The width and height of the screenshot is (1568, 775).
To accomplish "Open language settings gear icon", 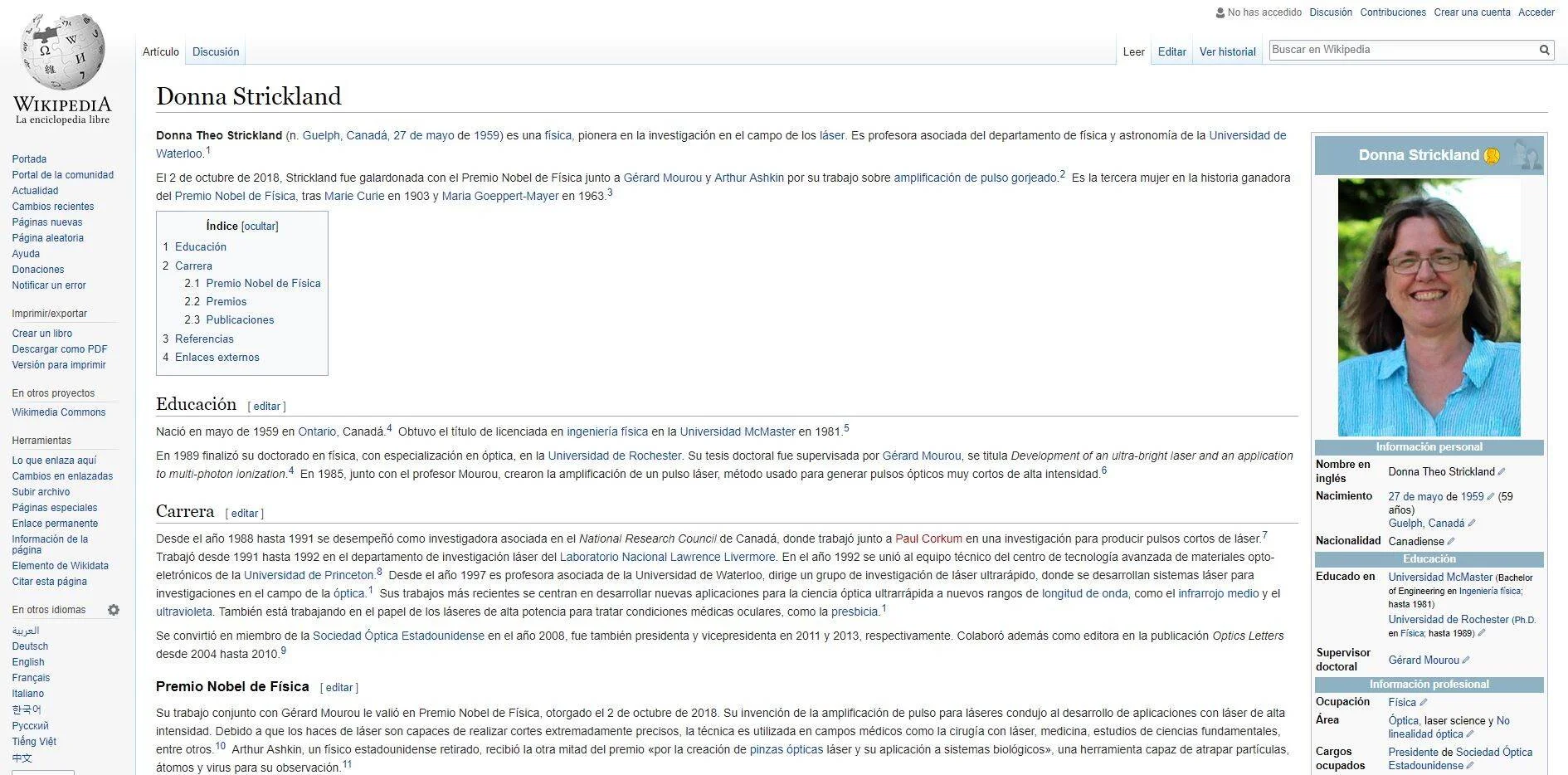I will [114, 610].
